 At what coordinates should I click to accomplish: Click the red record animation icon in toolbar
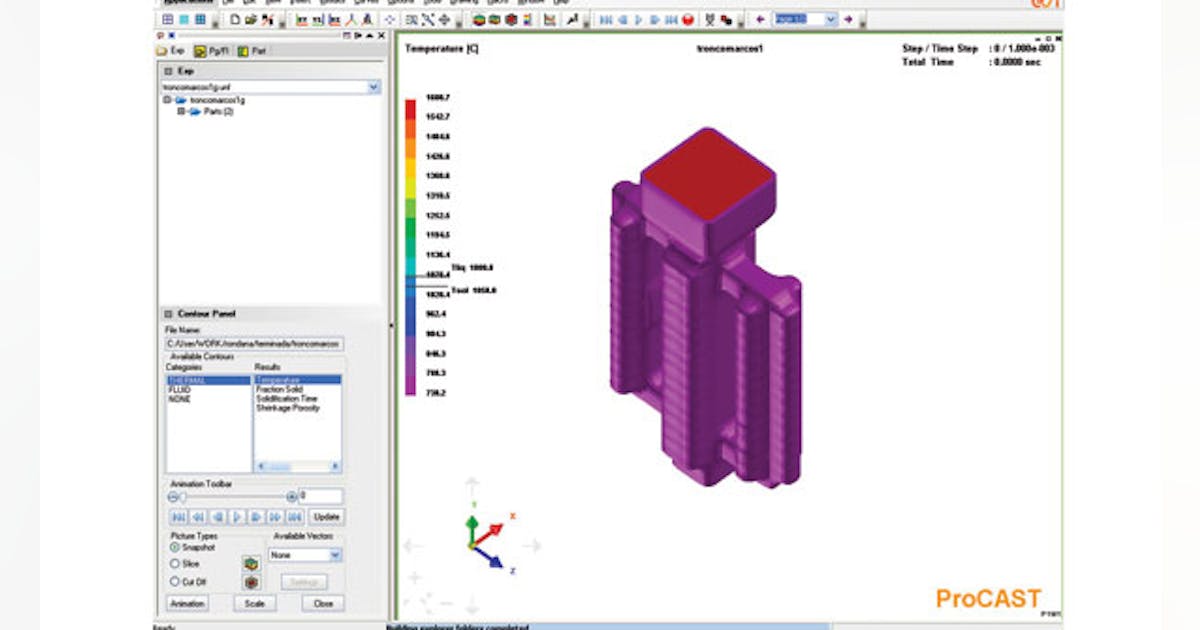pyautogui.click(x=687, y=20)
